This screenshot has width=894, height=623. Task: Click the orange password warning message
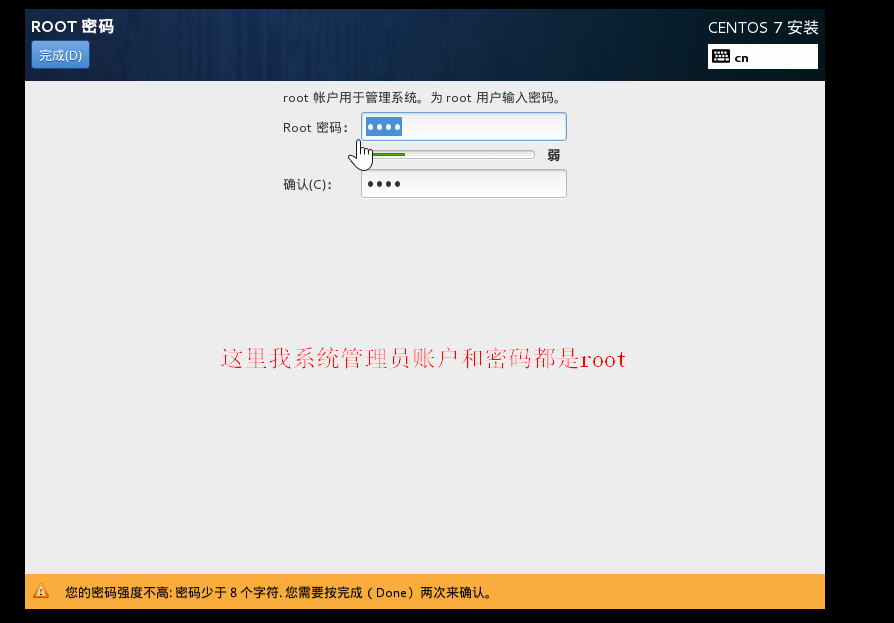pos(278,592)
